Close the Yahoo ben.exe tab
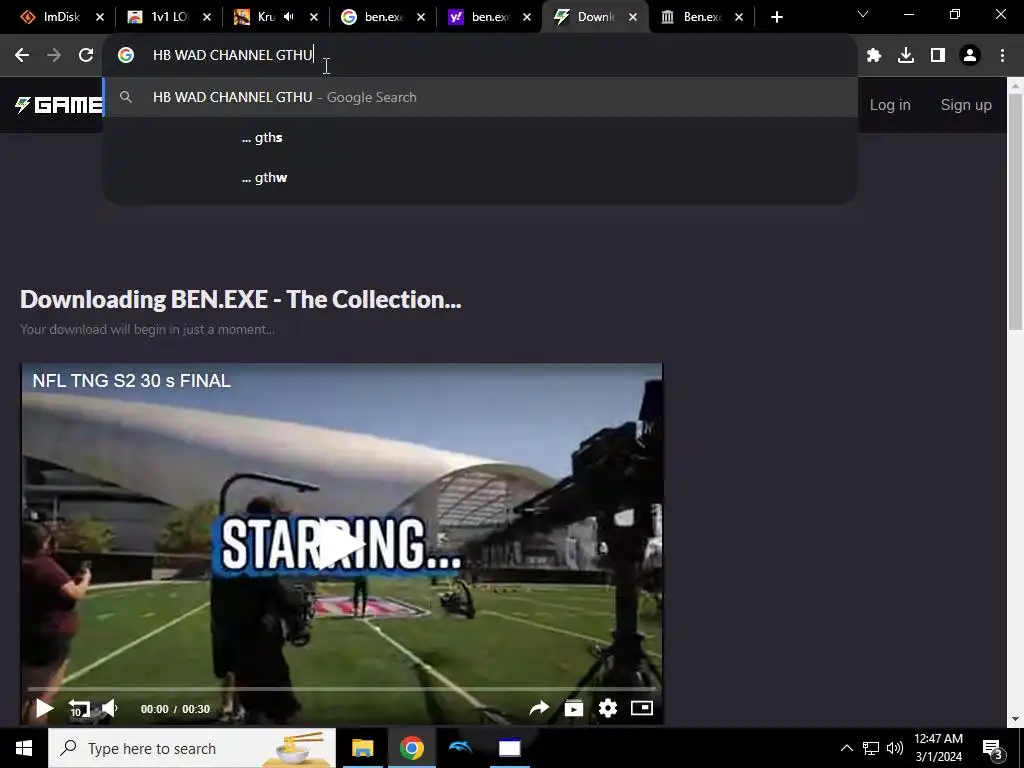Screen dimensions: 1024x768 (x=527, y=17)
